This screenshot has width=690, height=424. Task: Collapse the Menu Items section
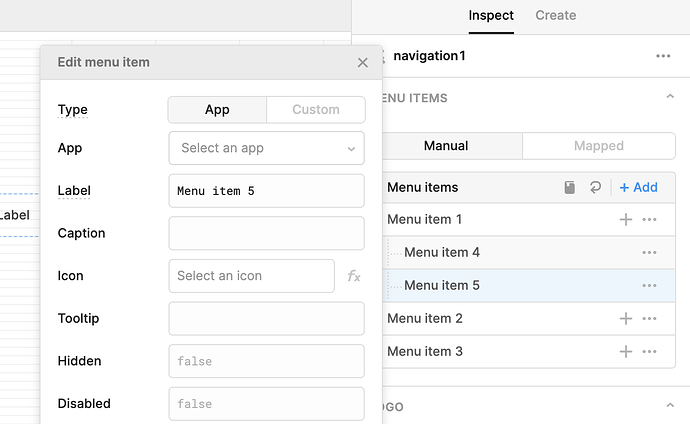click(x=669, y=98)
